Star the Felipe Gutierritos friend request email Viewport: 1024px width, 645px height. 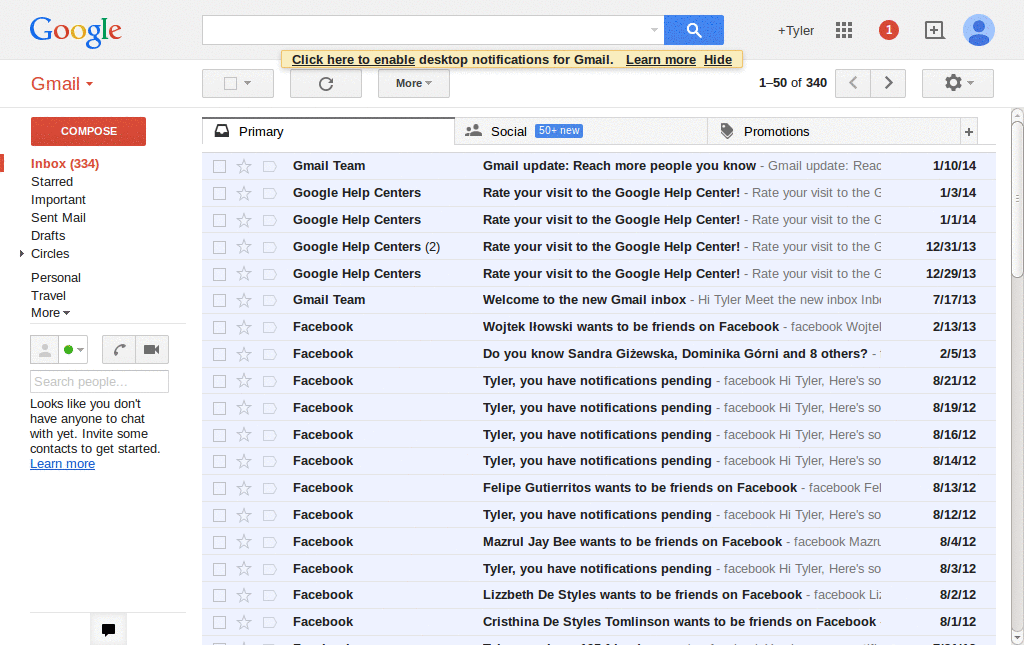(x=244, y=488)
